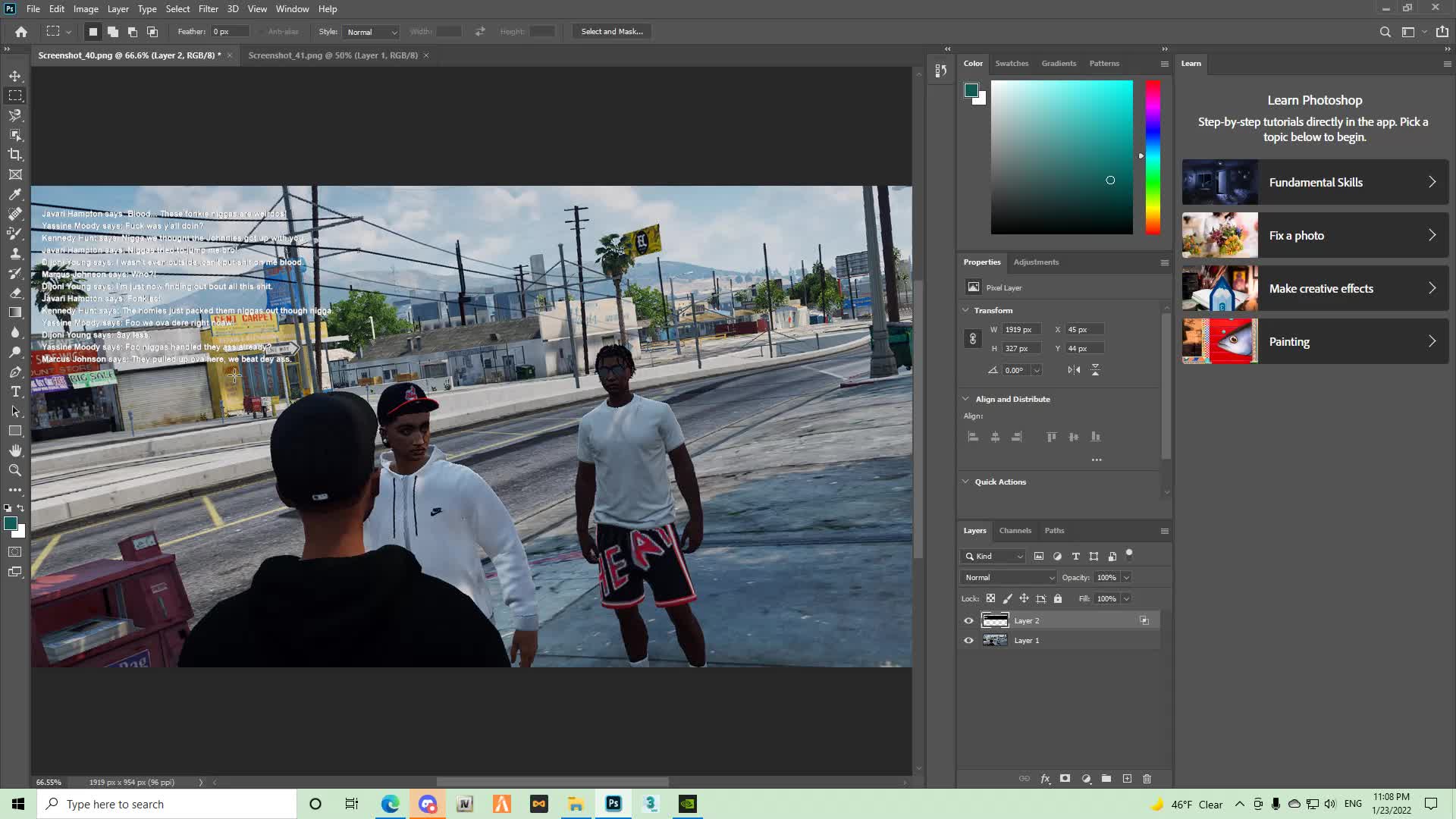Image resolution: width=1456 pixels, height=819 pixels.
Task: Select the Horizontal Type tool
Action: (15, 391)
